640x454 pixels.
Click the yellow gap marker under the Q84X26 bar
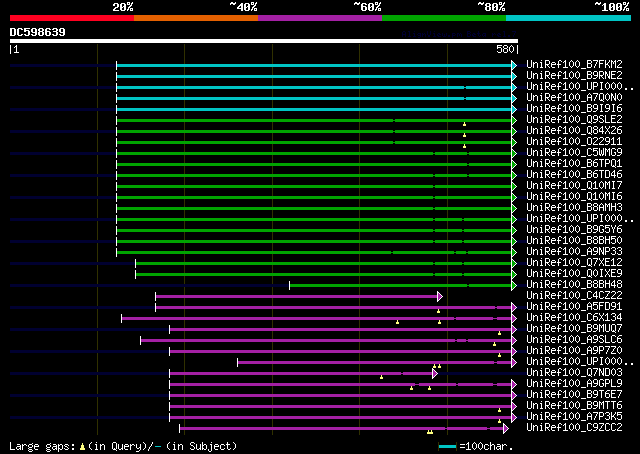click(464, 135)
